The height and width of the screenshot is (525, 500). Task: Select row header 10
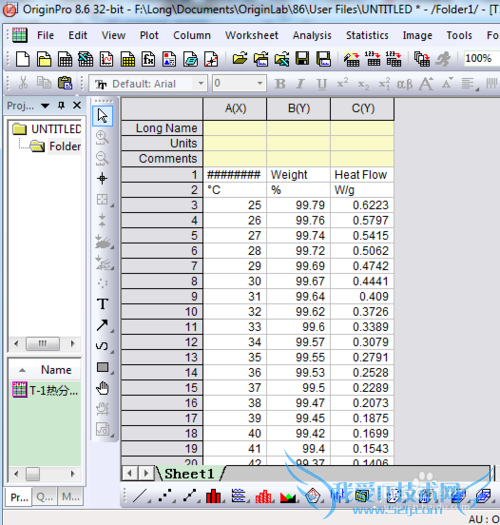click(162, 312)
